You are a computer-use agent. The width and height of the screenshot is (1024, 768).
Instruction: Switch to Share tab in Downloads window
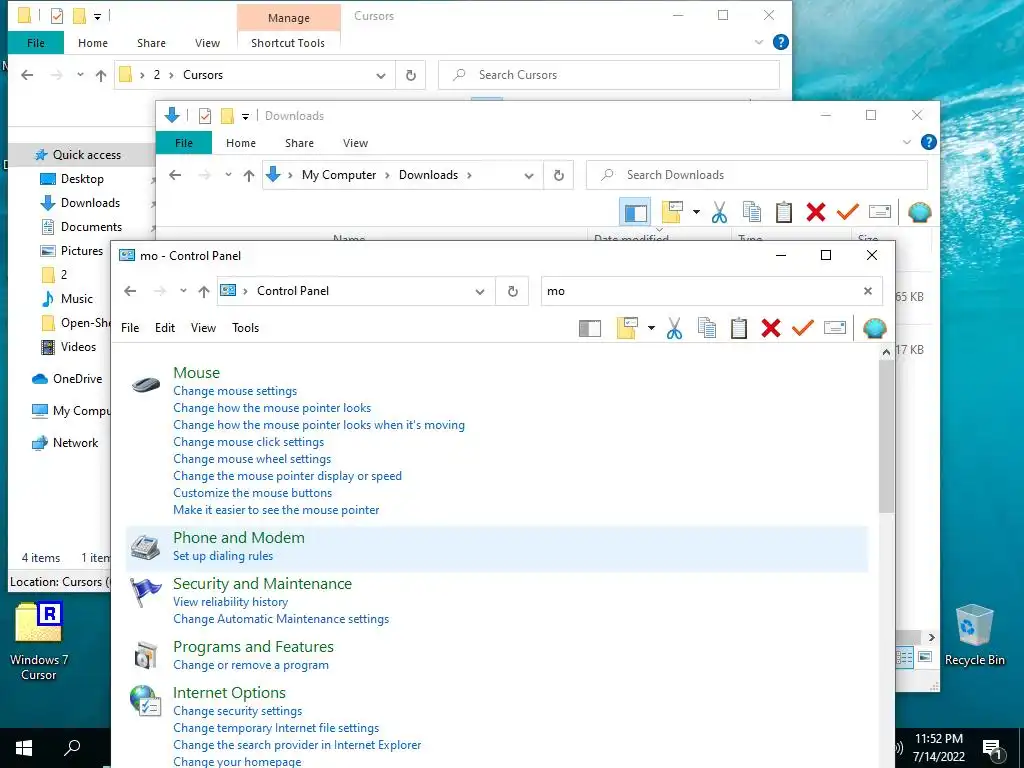click(299, 143)
